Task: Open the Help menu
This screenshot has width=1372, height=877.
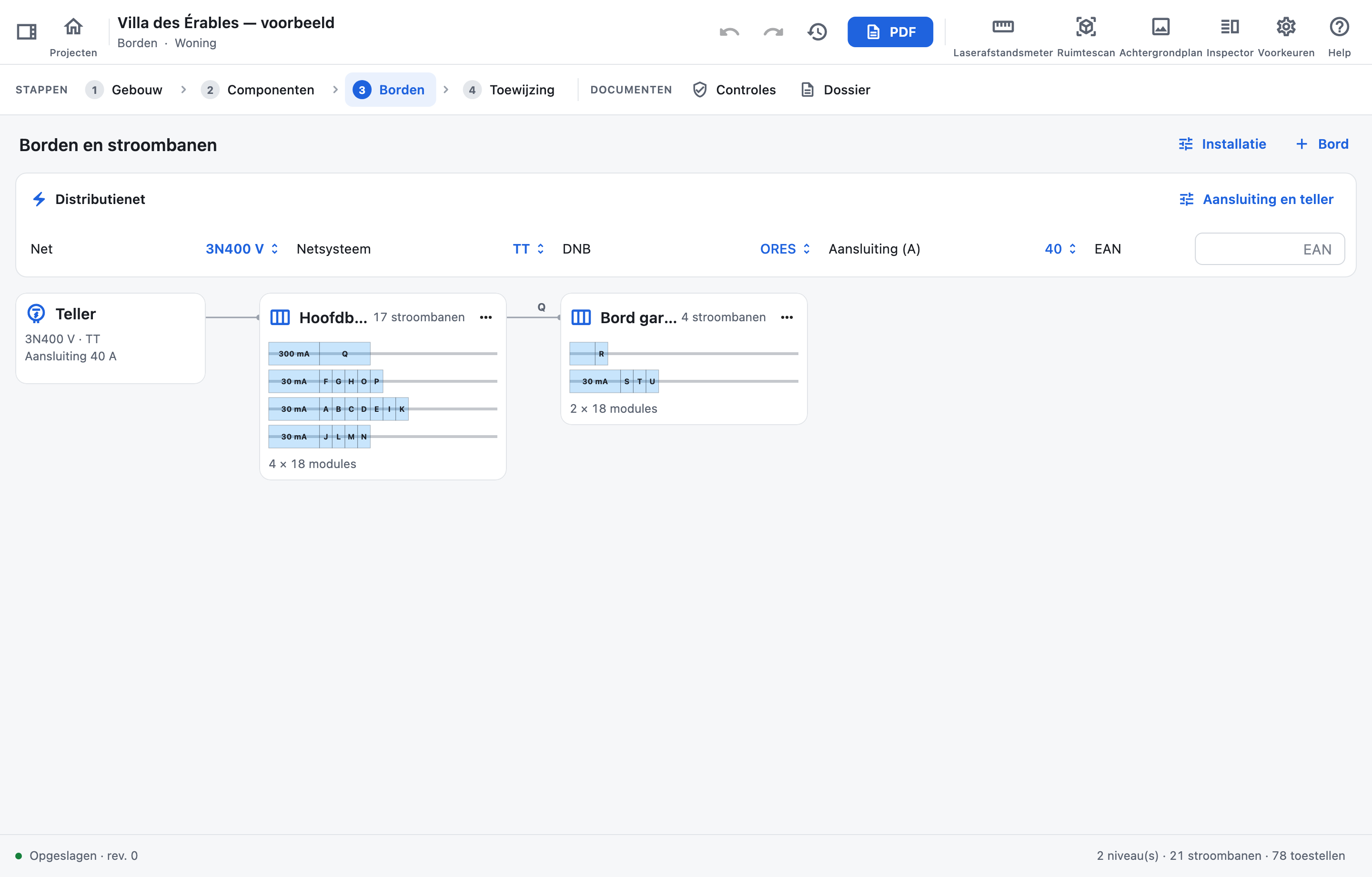Action: click(1339, 37)
